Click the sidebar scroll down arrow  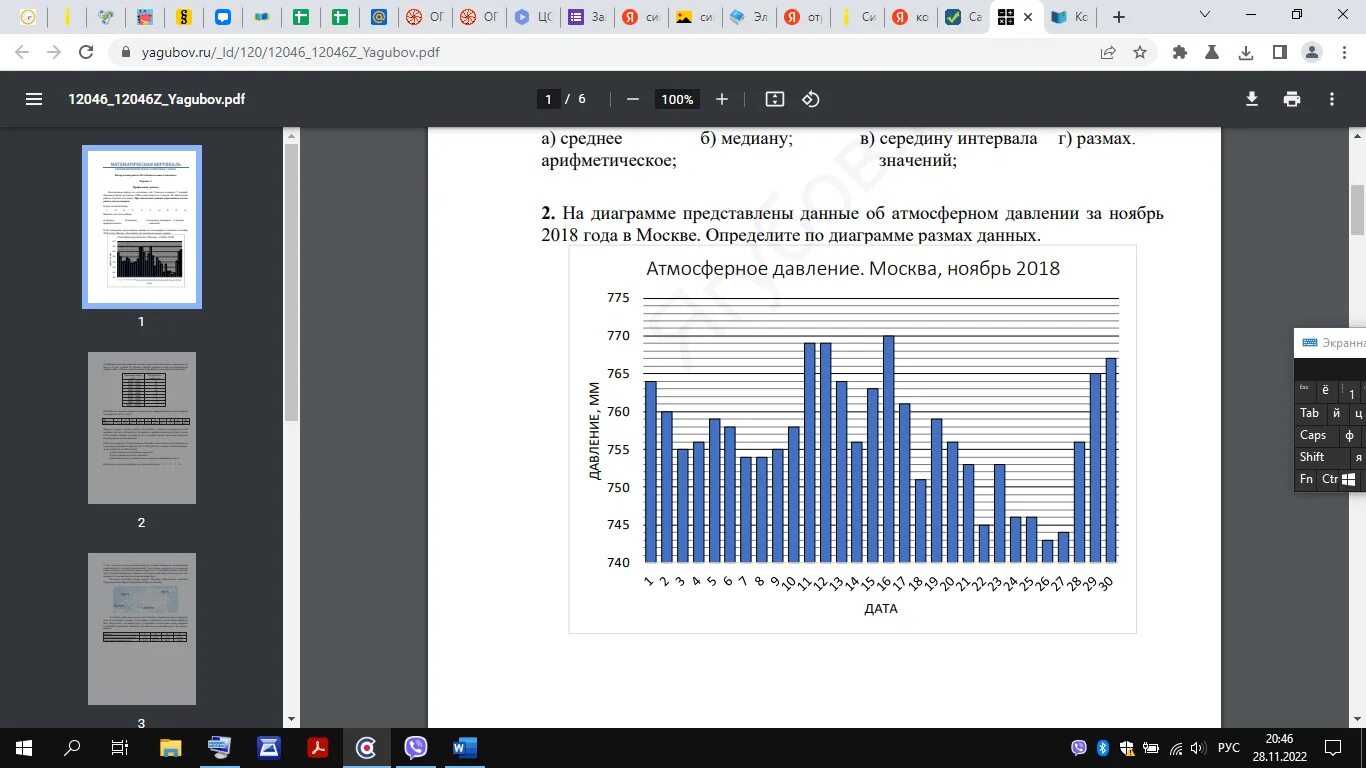click(291, 719)
